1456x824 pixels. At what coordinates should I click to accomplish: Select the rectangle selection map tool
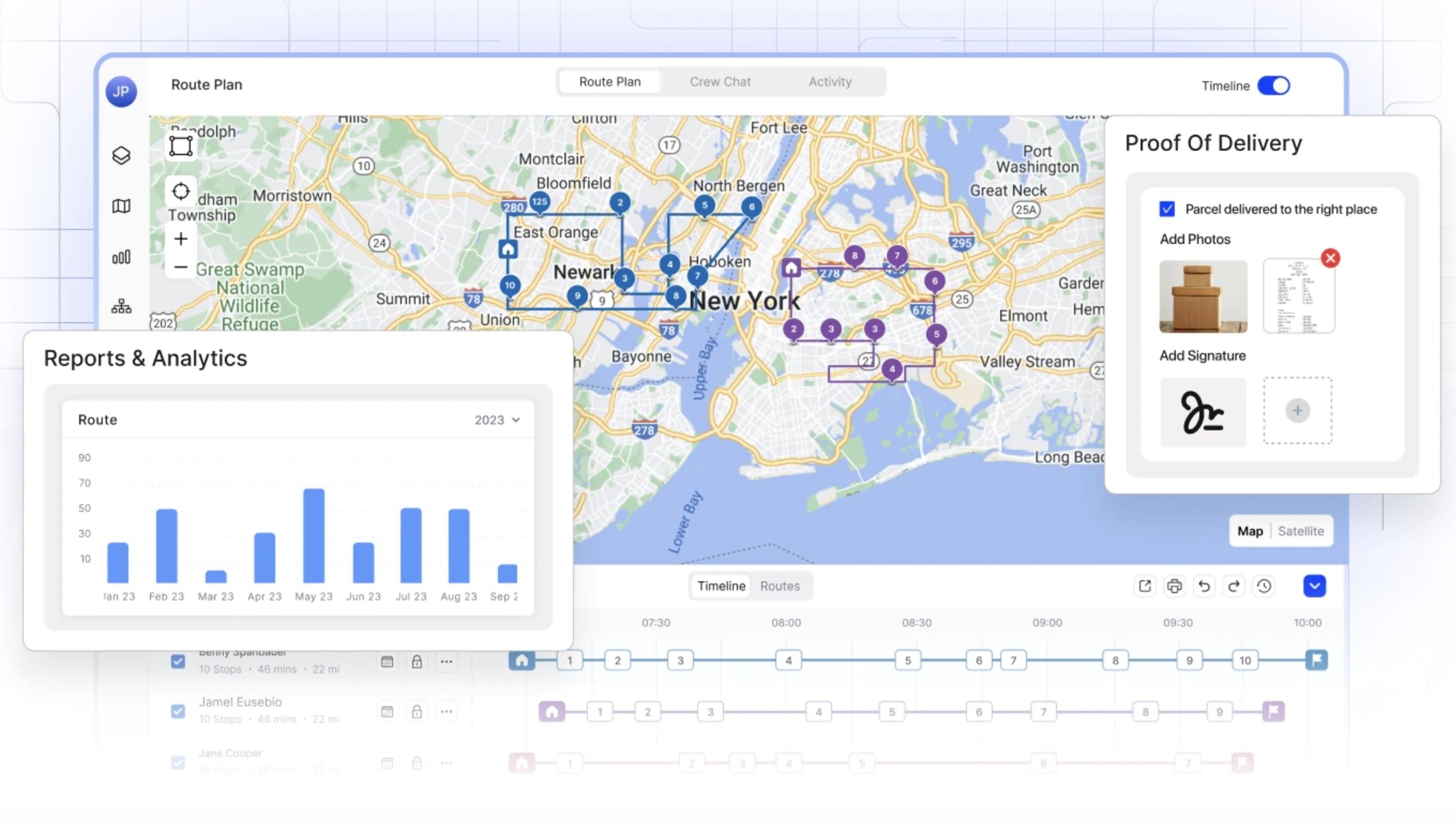pyautogui.click(x=181, y=146)
